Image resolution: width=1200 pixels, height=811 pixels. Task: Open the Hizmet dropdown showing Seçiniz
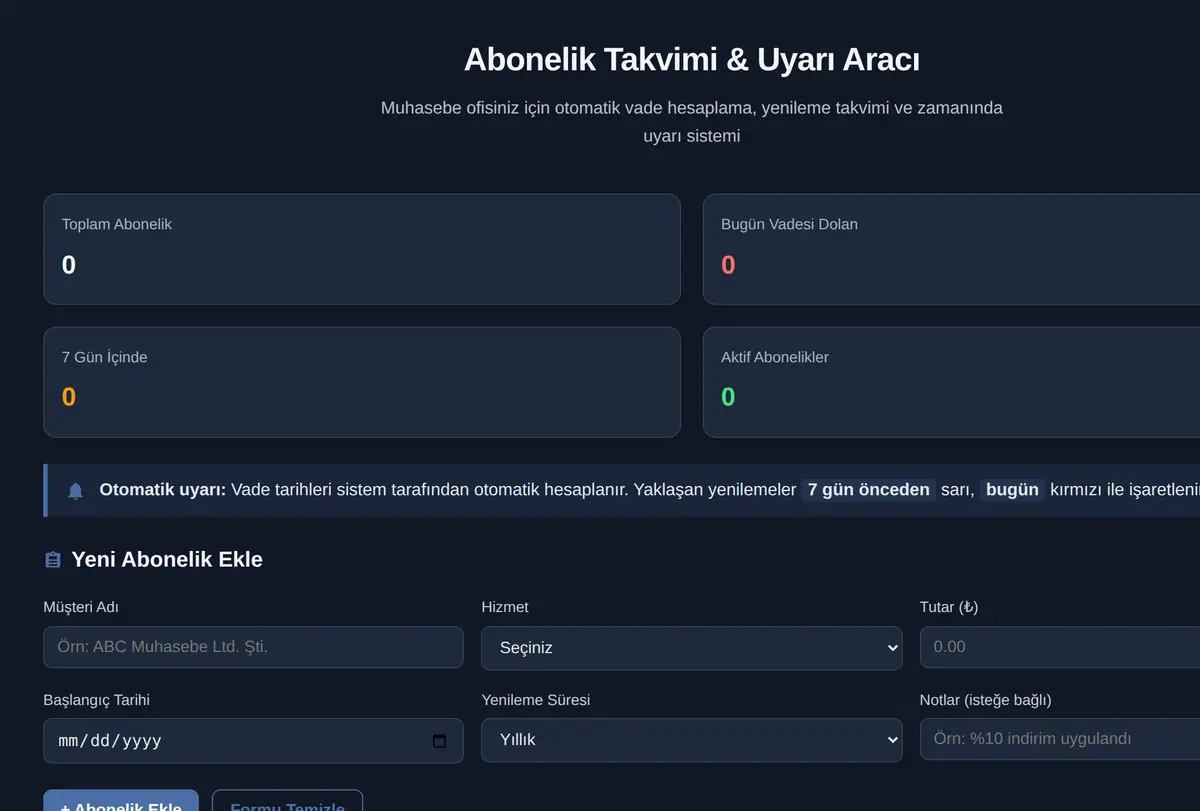[x=691, y=648]
